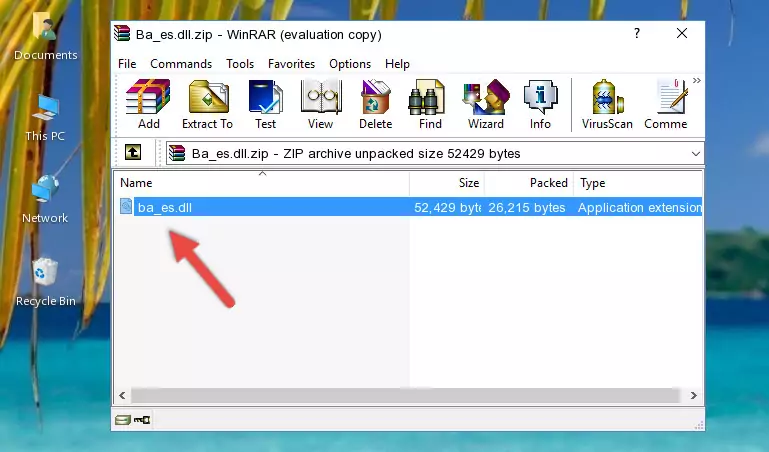The image size is (769, 452).
Task: Click the horizontal scrollbar left arrow
Action: click(123, 395)
